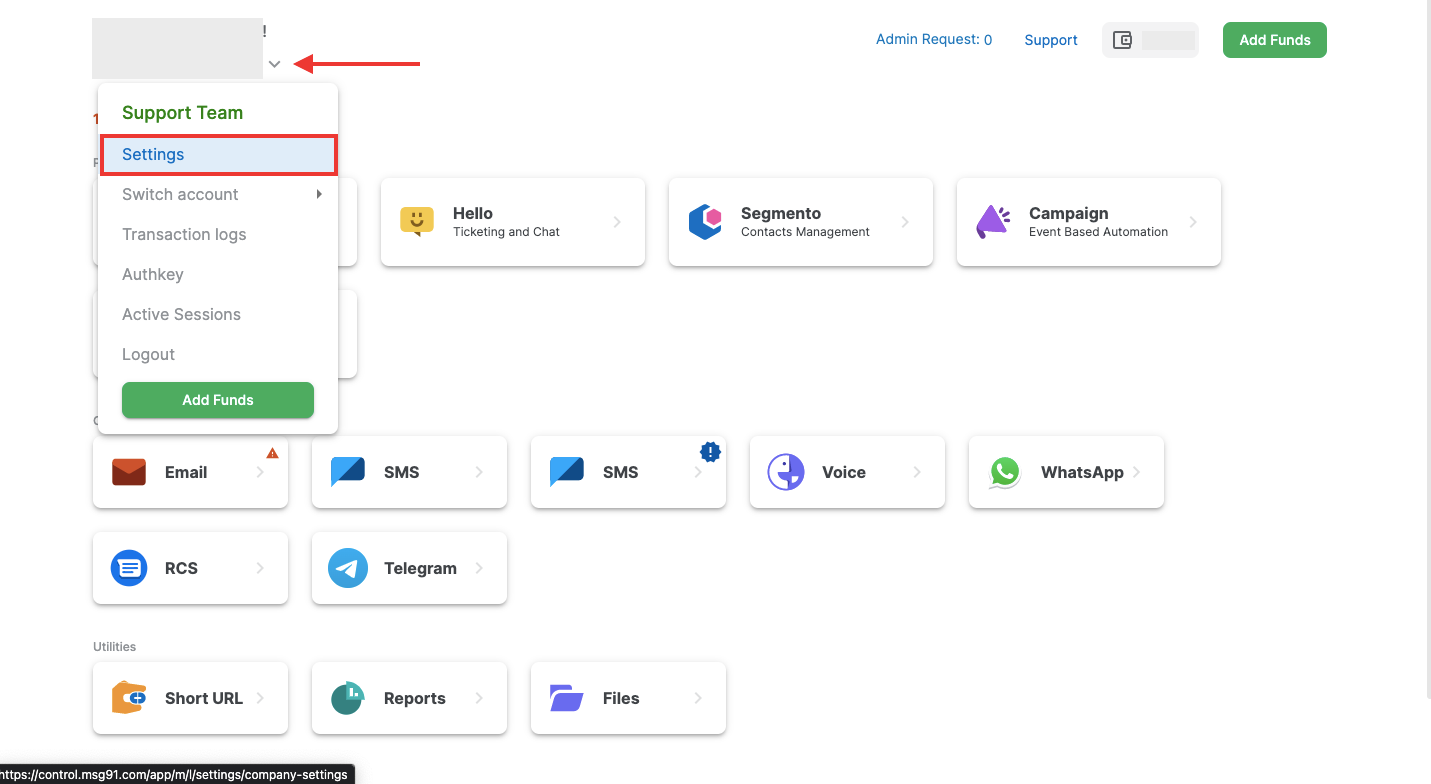Open the Hello smiley chat icon

click(417, 221)
